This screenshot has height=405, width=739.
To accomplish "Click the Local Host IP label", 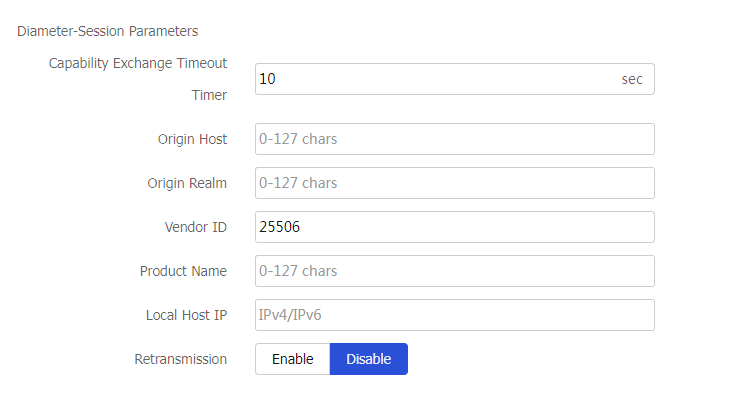I will tap(186, 315).
